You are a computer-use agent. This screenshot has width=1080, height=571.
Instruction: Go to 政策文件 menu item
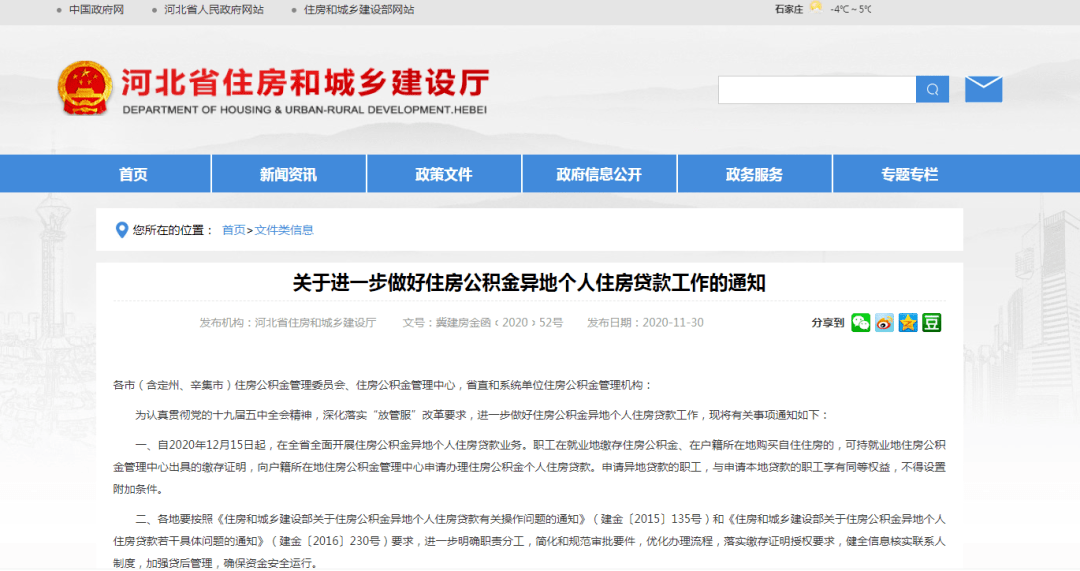point(444,174)
